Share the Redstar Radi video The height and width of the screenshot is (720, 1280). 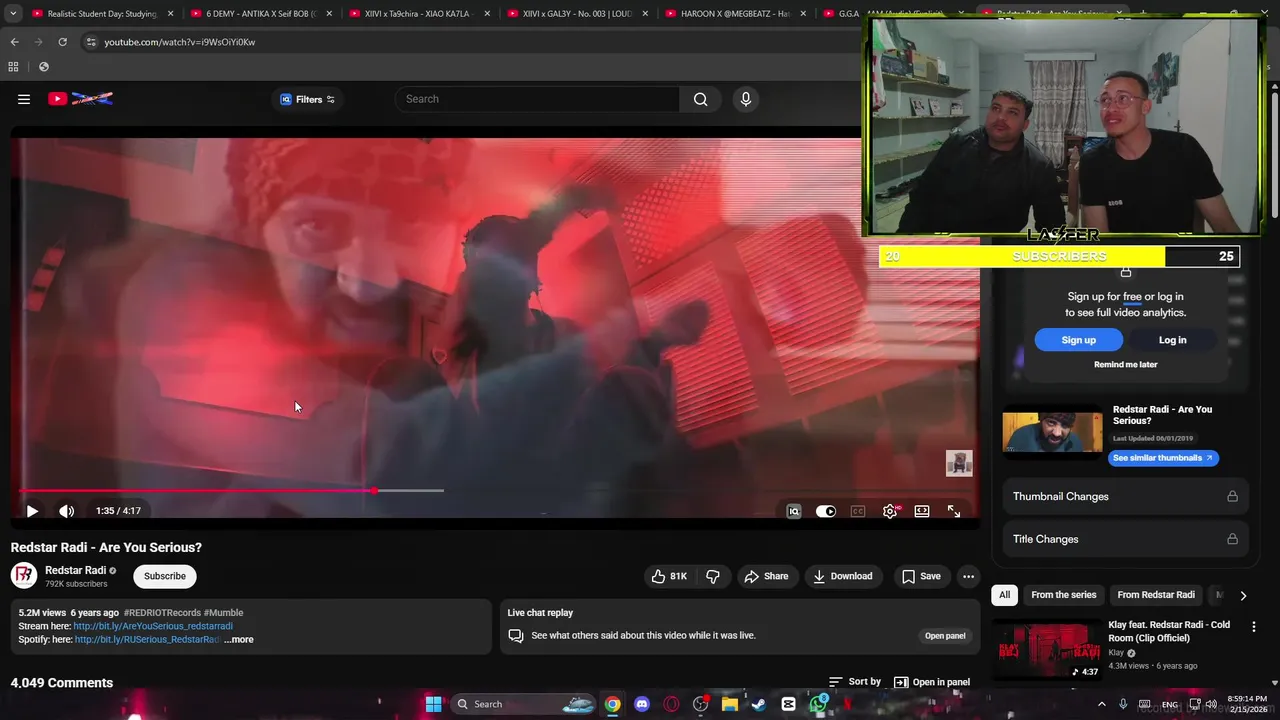coord(766,576)
